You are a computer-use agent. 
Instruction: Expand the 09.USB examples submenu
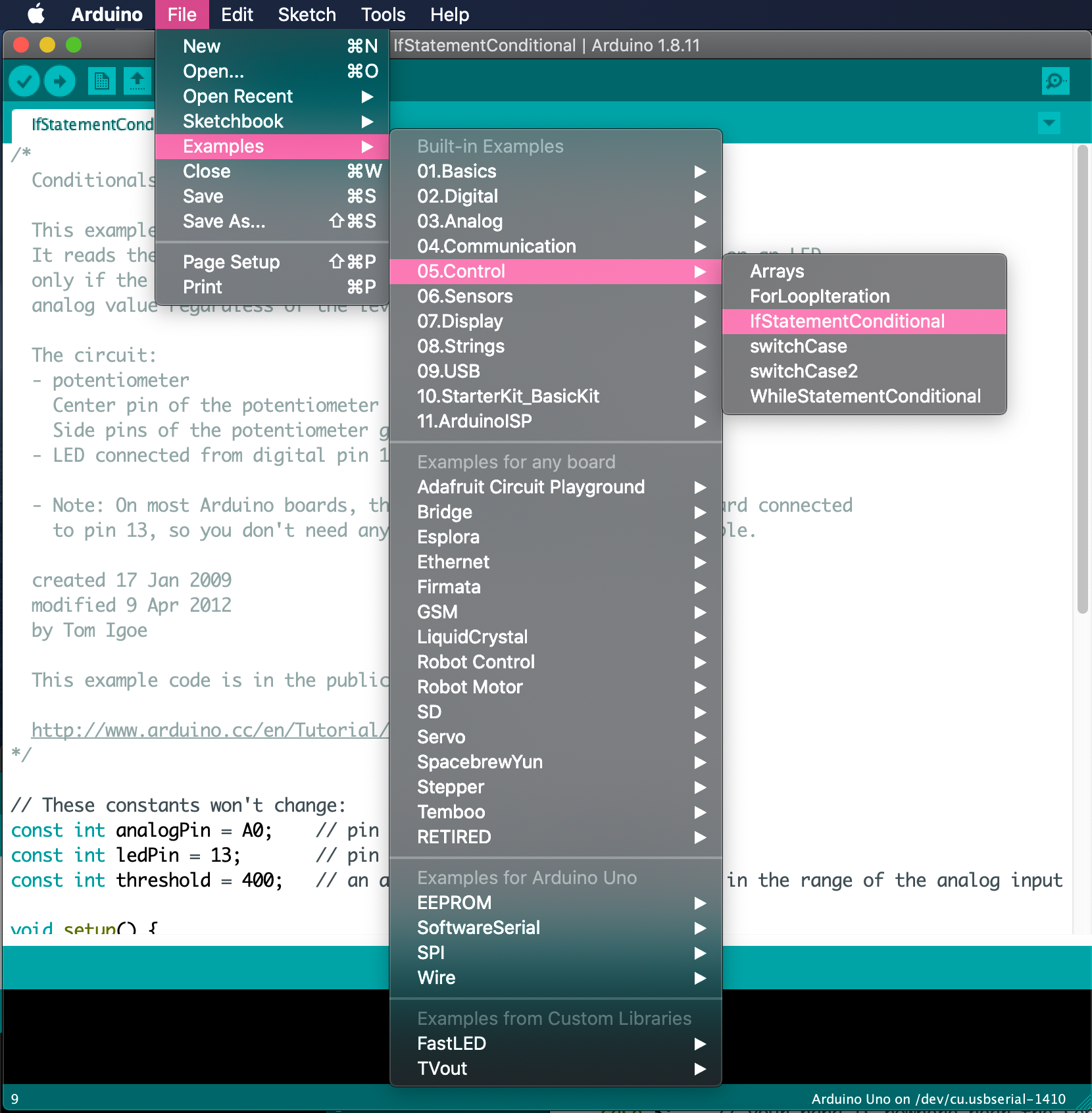coord(556,371)
